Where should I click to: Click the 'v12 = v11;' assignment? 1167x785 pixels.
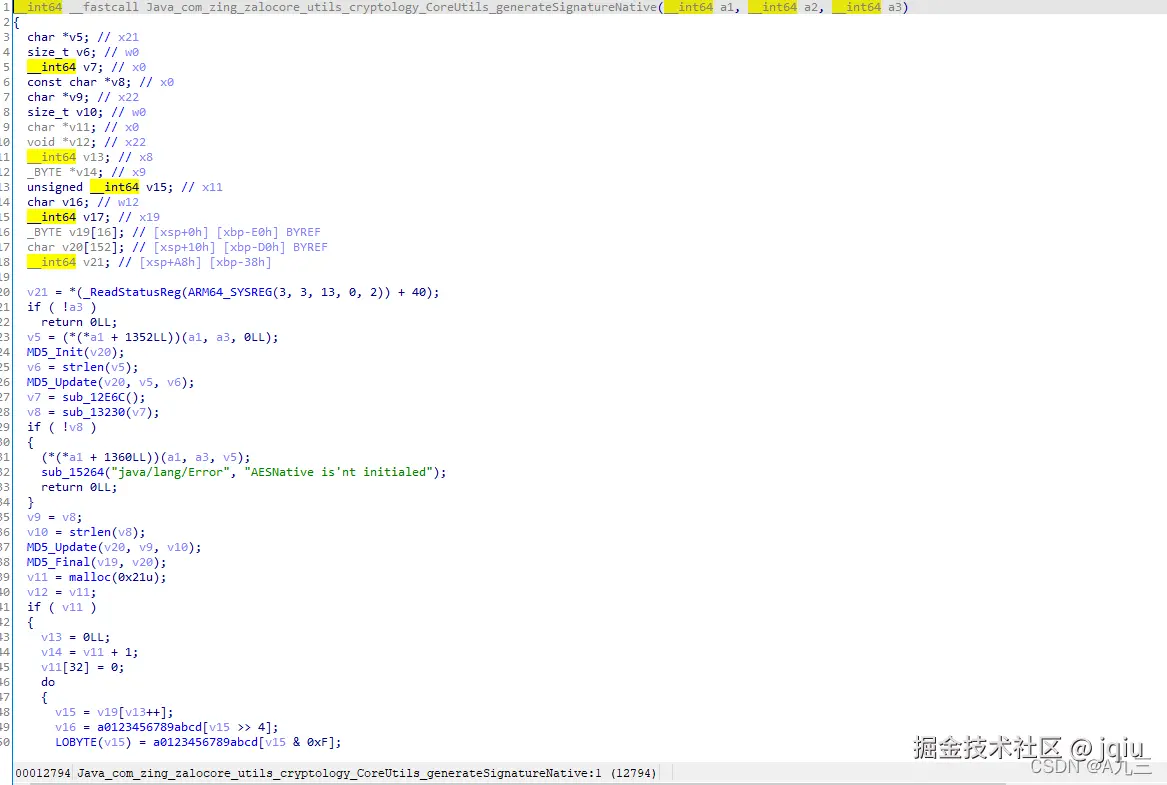click(x=62, y=592)
